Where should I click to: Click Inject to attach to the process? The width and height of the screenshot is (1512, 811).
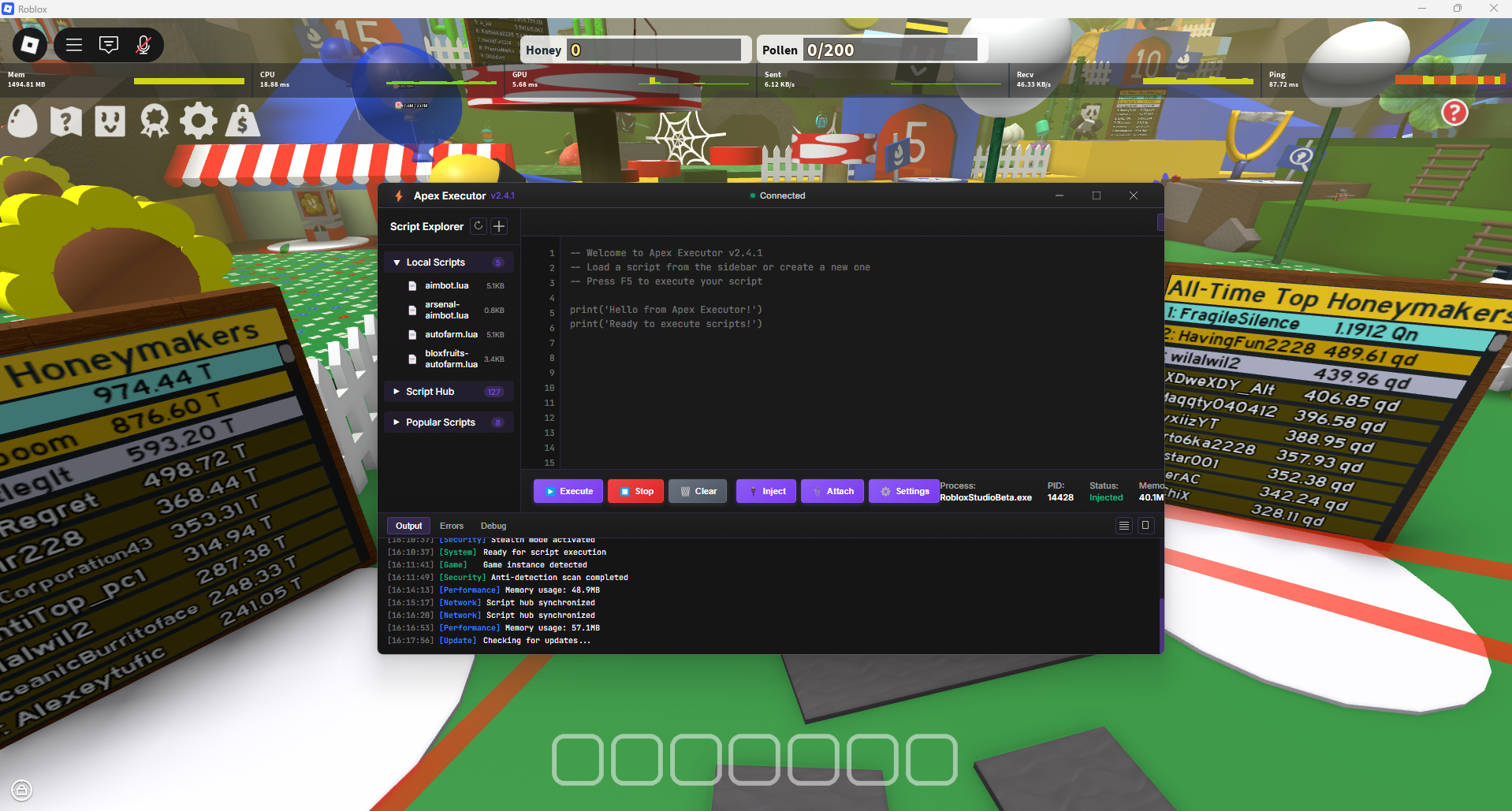[765, 491]
